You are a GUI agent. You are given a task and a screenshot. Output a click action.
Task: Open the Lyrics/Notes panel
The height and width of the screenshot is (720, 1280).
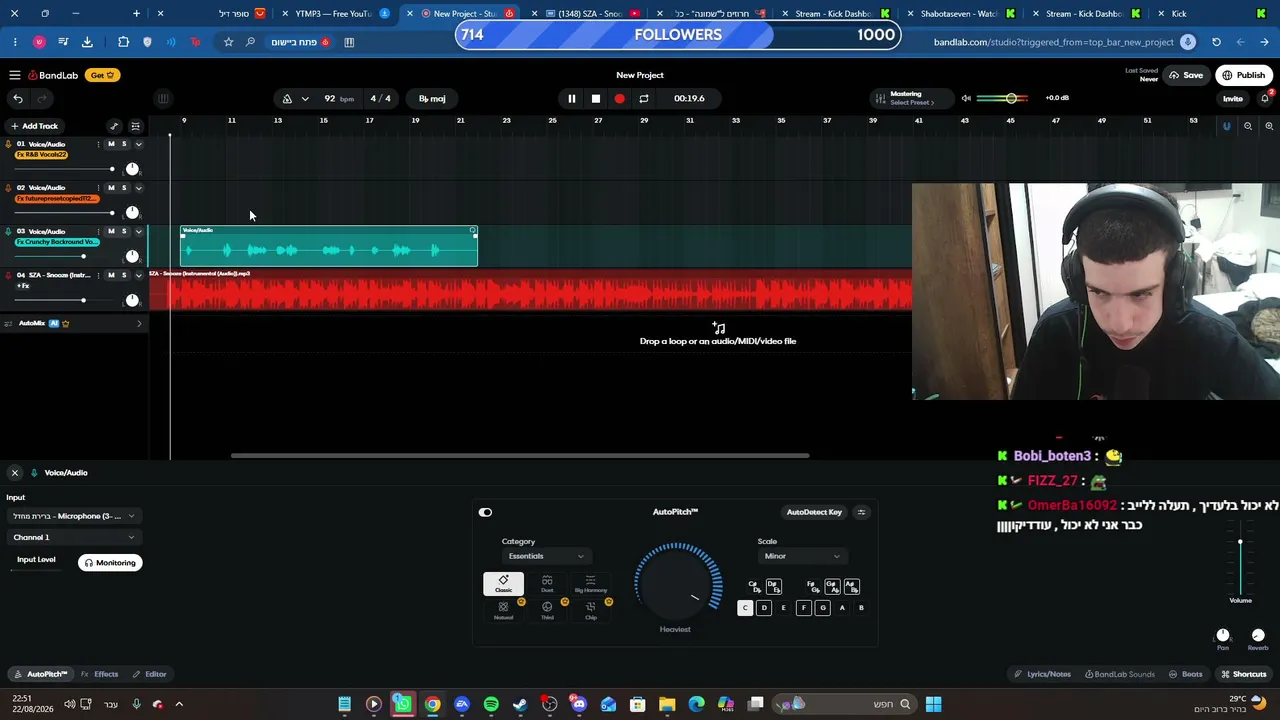(1043, 674)
